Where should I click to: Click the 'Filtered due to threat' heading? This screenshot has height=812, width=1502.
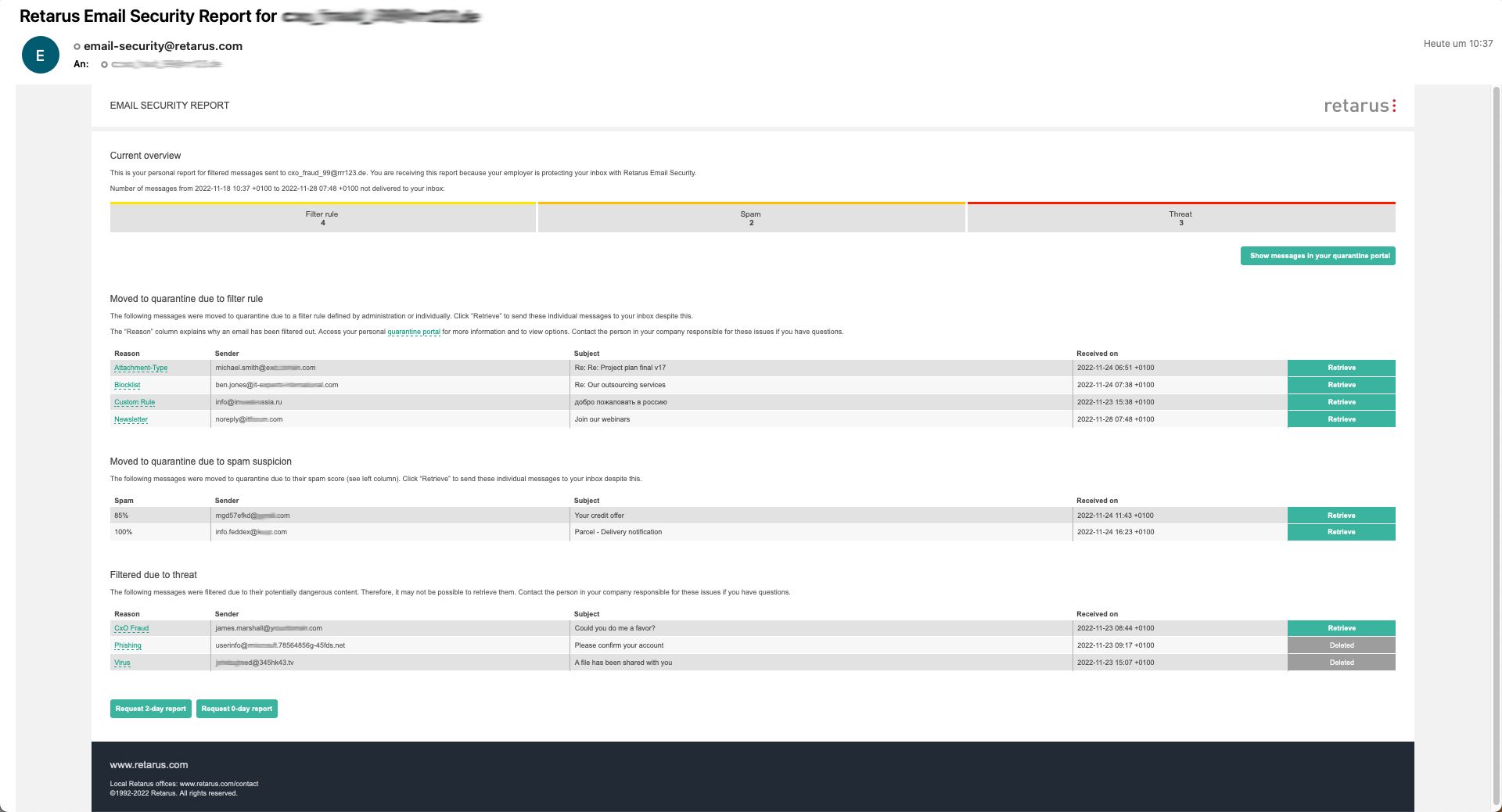(x=153, y=575)
